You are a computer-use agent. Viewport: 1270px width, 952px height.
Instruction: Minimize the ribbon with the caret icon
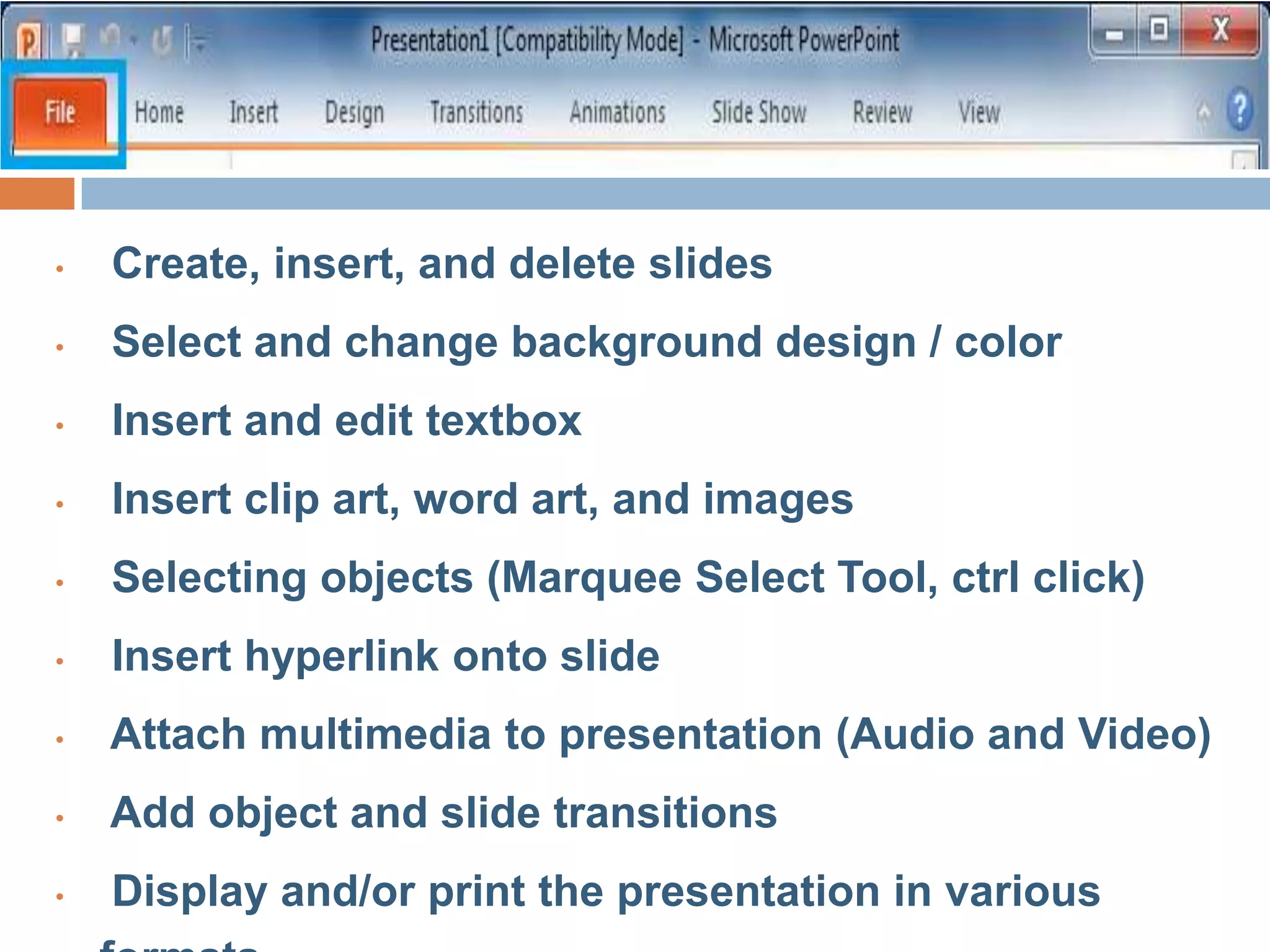[1204, 112]
